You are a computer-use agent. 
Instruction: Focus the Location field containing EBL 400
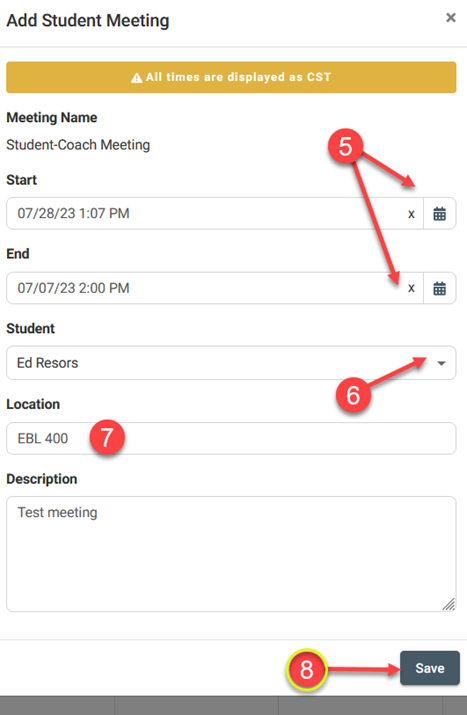pyautogui.click(x=231, y=438)
